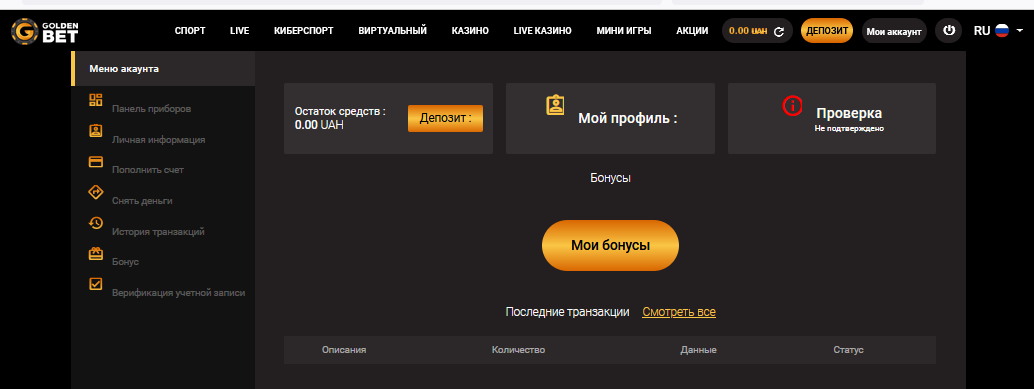Select Пополнить счет in sidebar
This screenshot has height=389, width=1034.
tap(148, 170)
